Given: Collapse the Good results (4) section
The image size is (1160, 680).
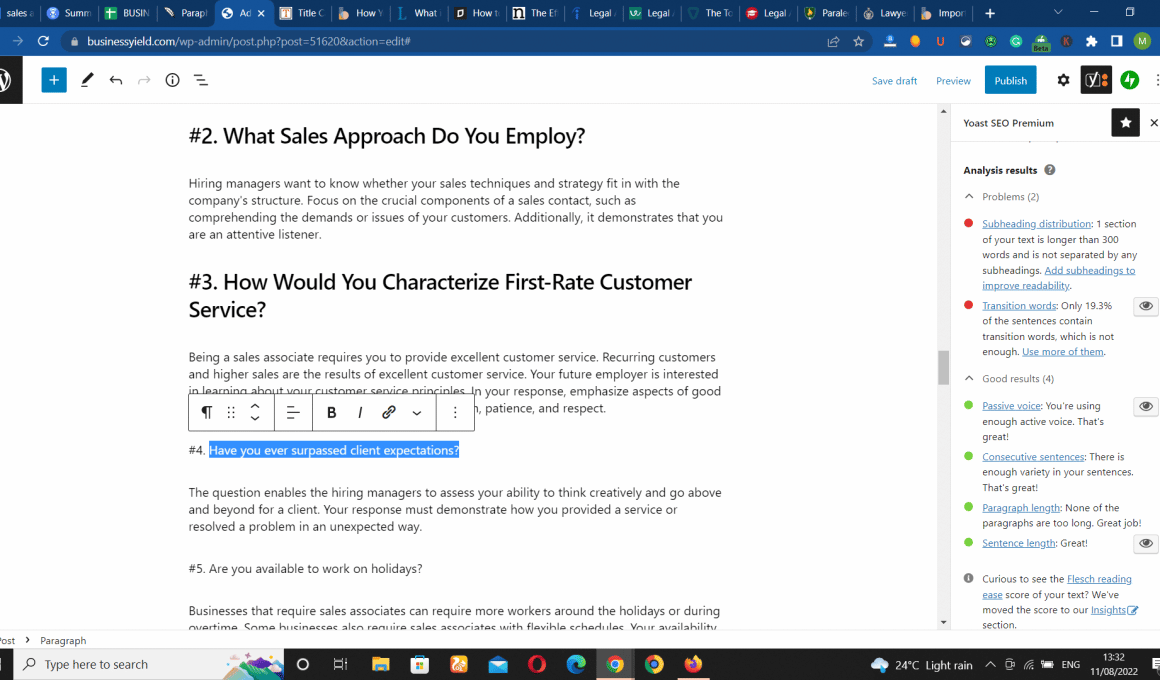Looking at the screenshot, I should point(969,379).
